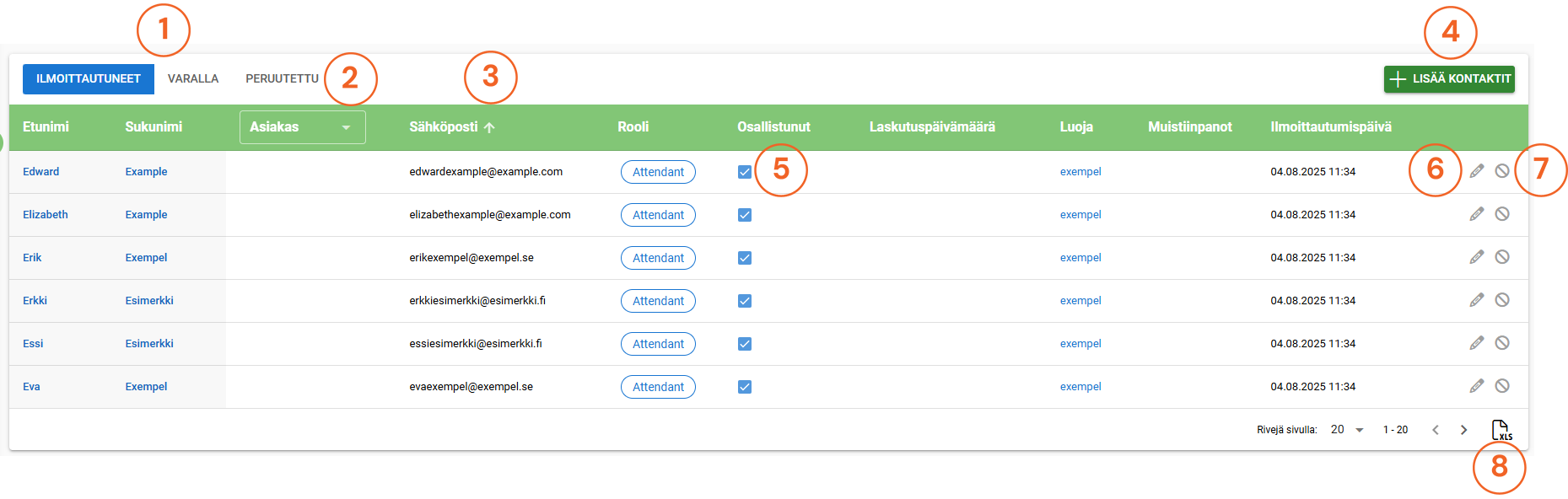Toggle Osallistunut checkbox for Erik
The height and width of the screenshot is (499, 1568).
(x=745, y=258)
